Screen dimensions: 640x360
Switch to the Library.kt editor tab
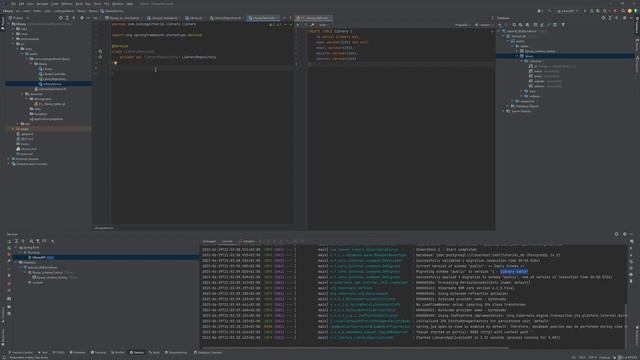(x=194, y=18)
